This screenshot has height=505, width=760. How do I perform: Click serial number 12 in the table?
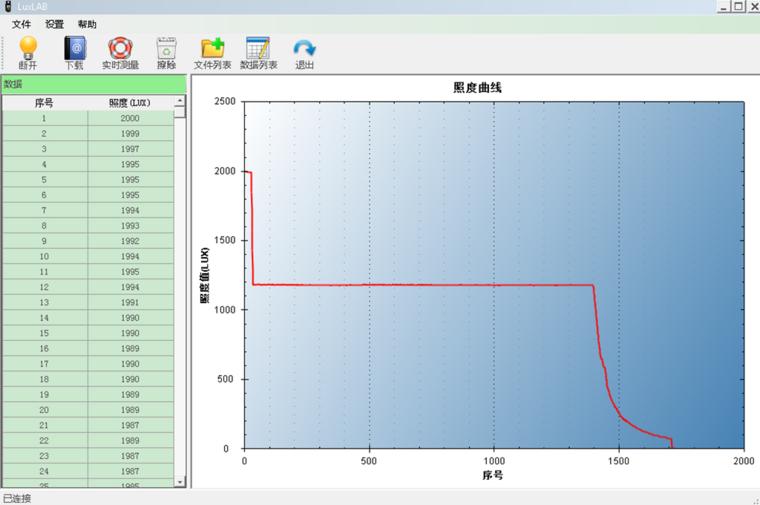pyautogui.click(x=44, y=287)
